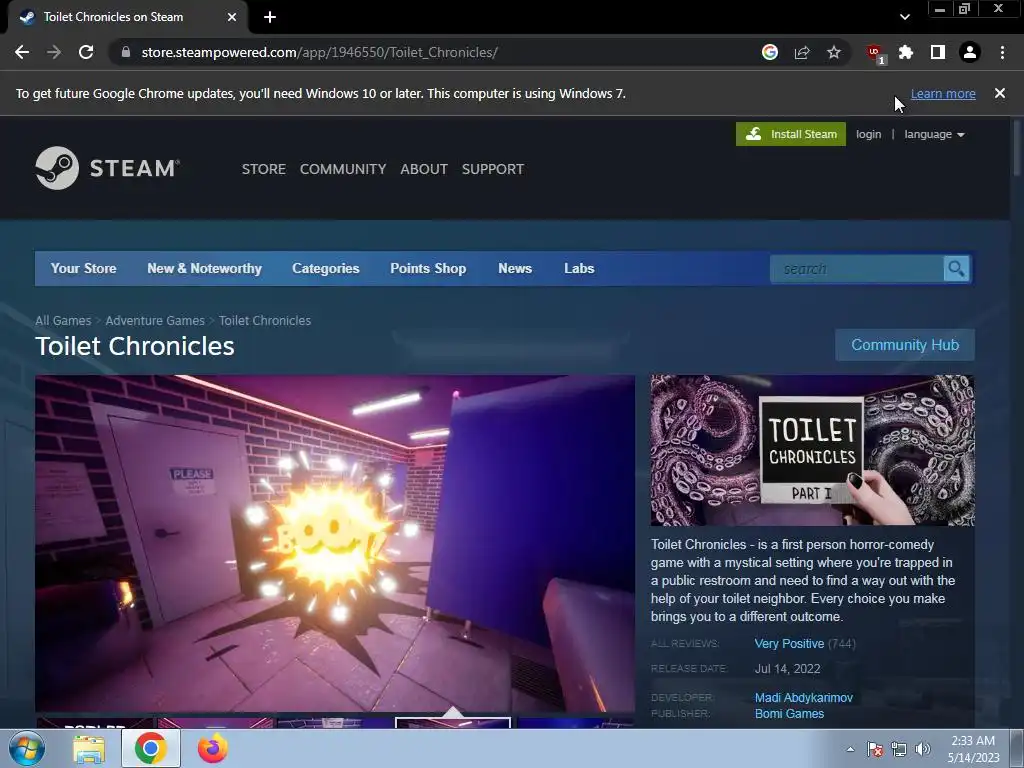Screen dimensions: 1024x768
Task: Open Learn more link
Action: (x=943, y=93)
